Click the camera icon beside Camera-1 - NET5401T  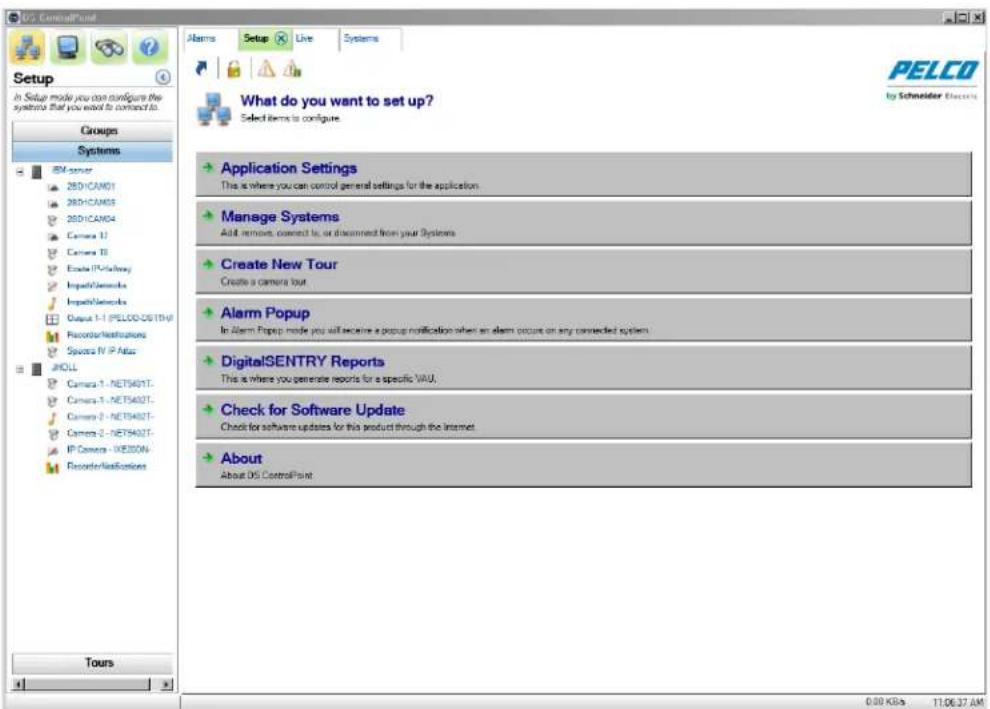[x=53, y=384]
